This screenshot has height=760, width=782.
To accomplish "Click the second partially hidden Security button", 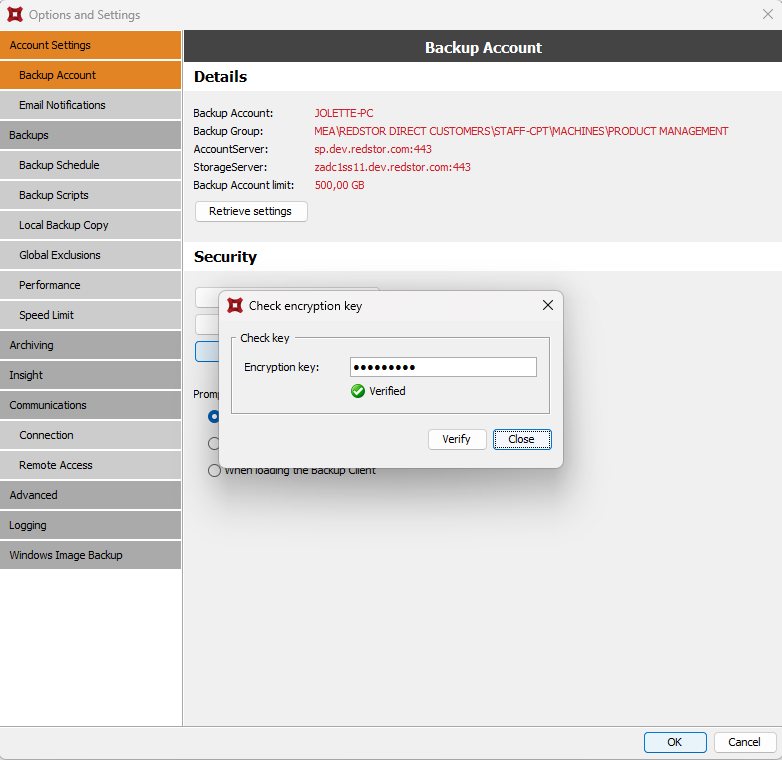I will tap(207, 324).
